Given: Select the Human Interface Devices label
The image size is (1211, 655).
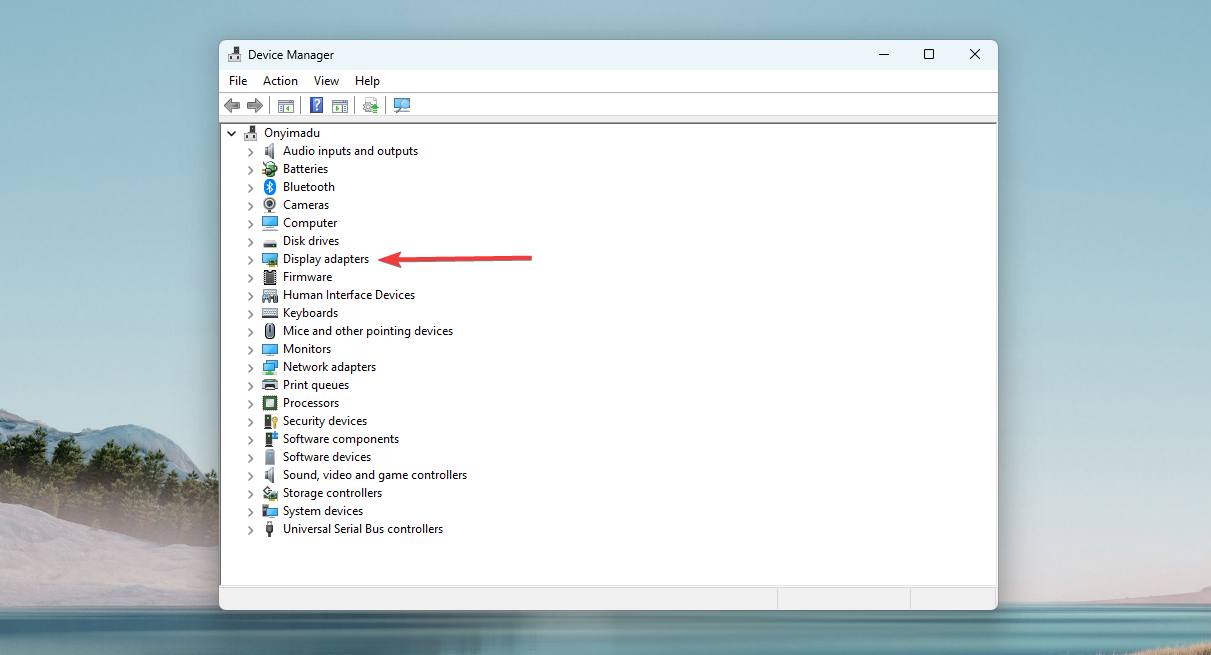Looking at the screenshot, I should [349, 295].
